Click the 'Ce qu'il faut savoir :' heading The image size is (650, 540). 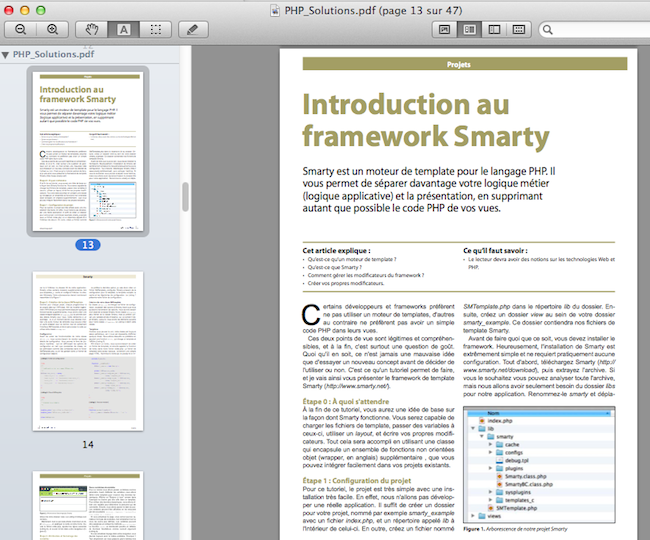tap(495, 250)
